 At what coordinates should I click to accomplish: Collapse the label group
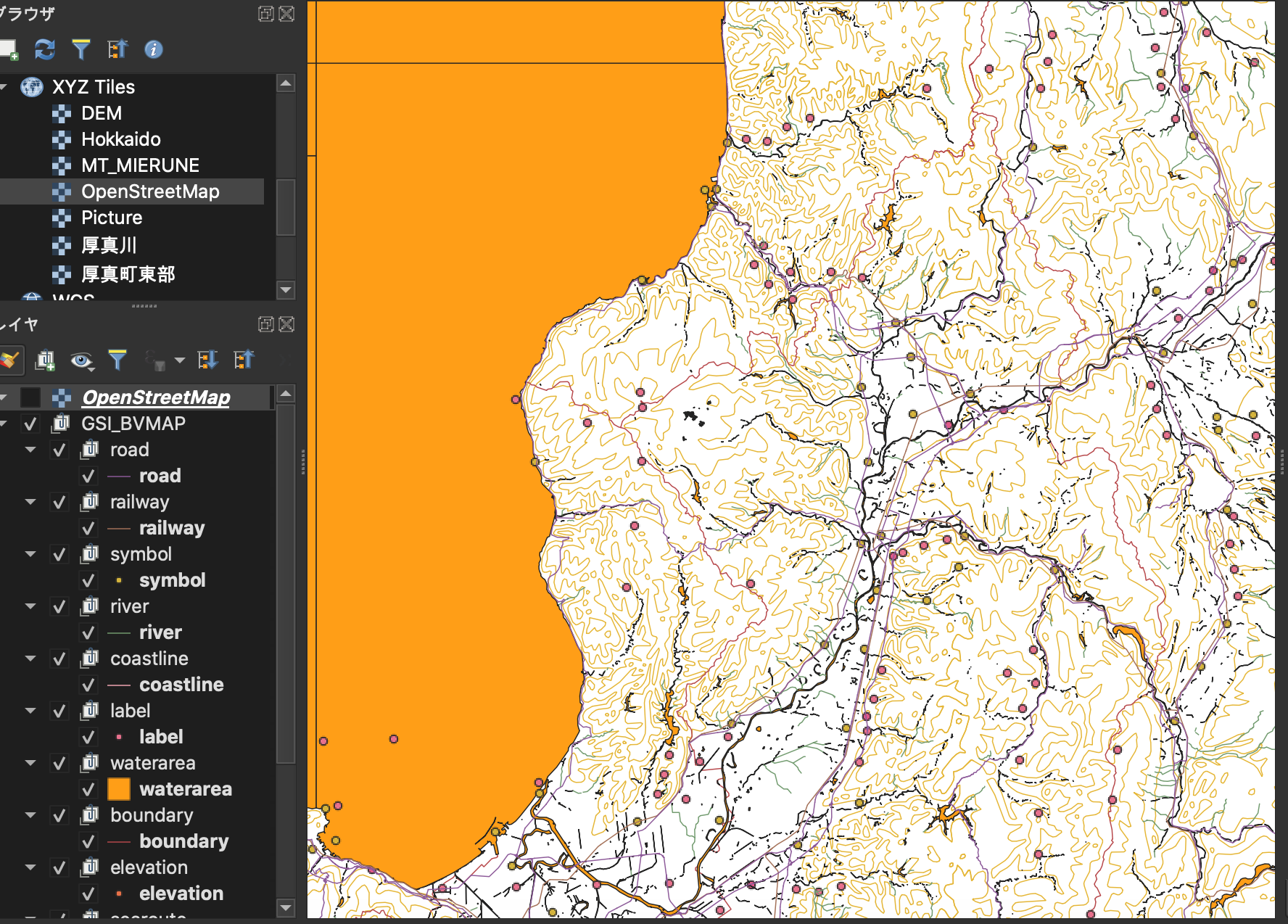pyautogui.click(x=30, y=711)
